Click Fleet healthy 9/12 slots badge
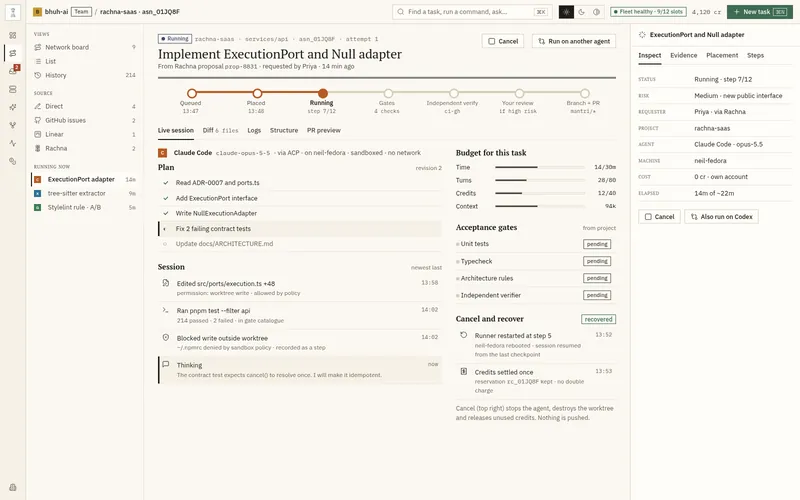The image size is (800, 500). click(648, 12)
